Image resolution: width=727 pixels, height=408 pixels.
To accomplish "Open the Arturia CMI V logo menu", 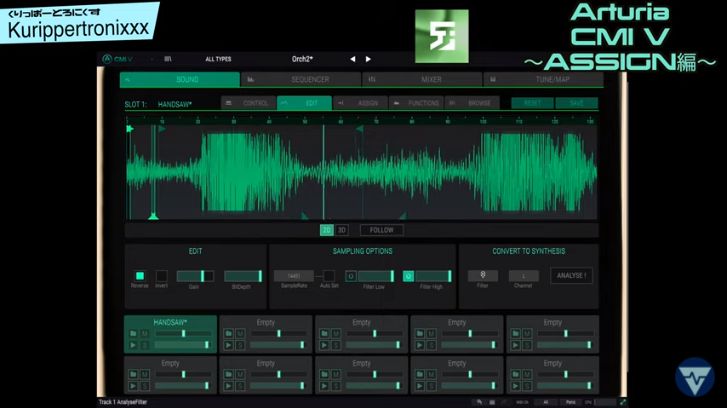I will [x=117, y=59].
